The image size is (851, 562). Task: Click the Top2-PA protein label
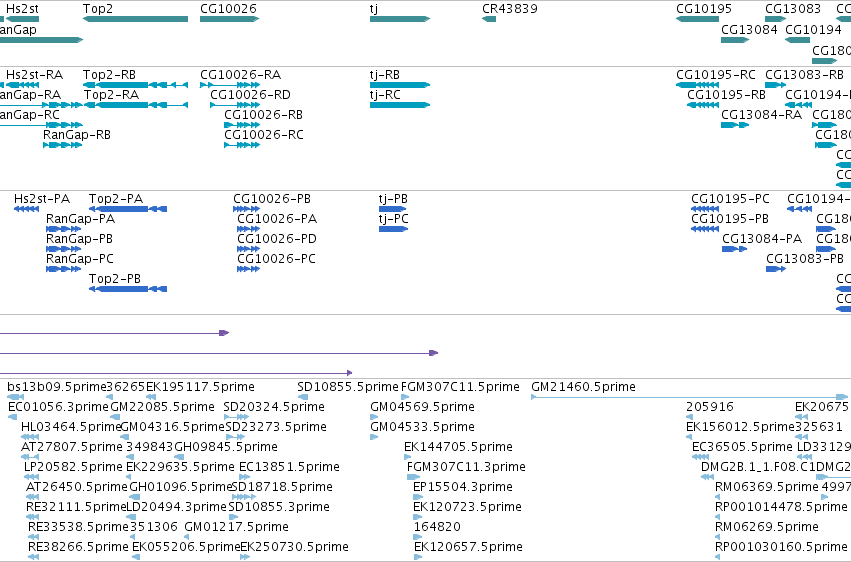tap(116, 199)
